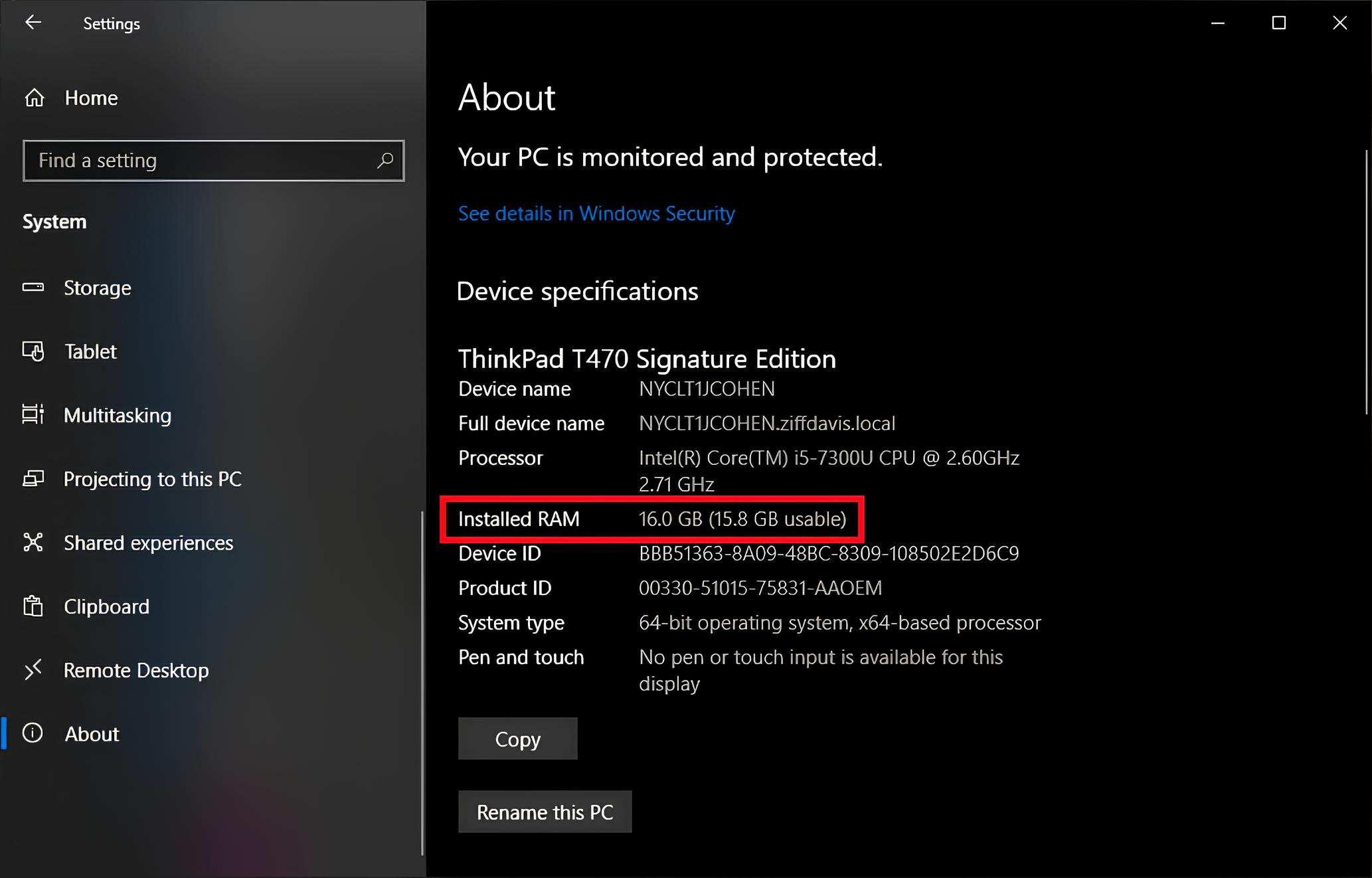
Task: Select the Projecting to this PC icon
Action: click(x=33, y=479)
